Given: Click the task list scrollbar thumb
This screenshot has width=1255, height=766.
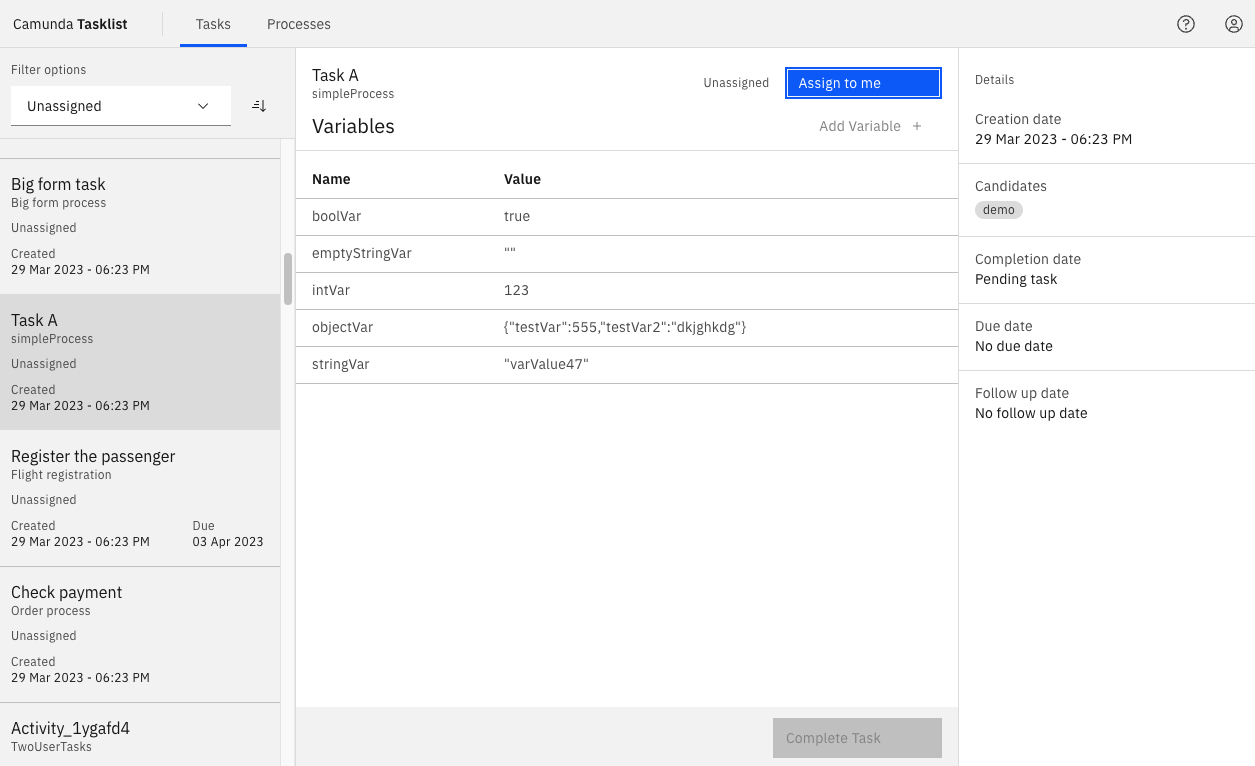Looking at the screenshot, I should click(x=288, y=279).
